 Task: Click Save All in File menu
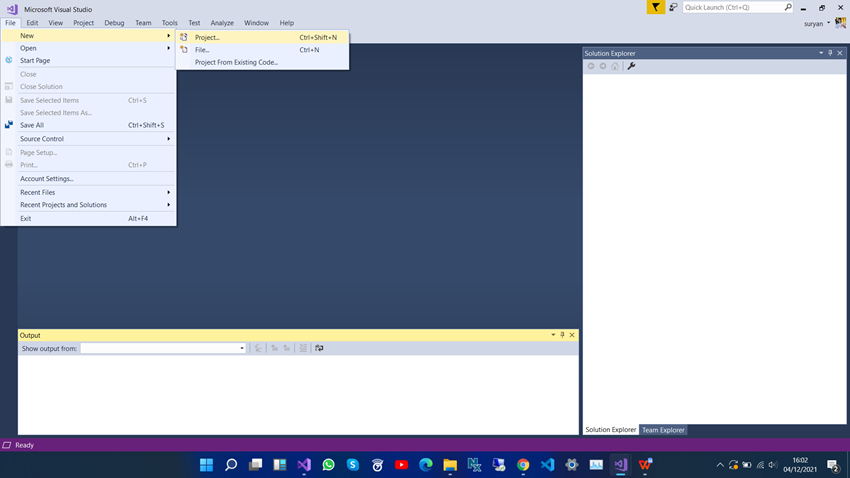[88, 125]
